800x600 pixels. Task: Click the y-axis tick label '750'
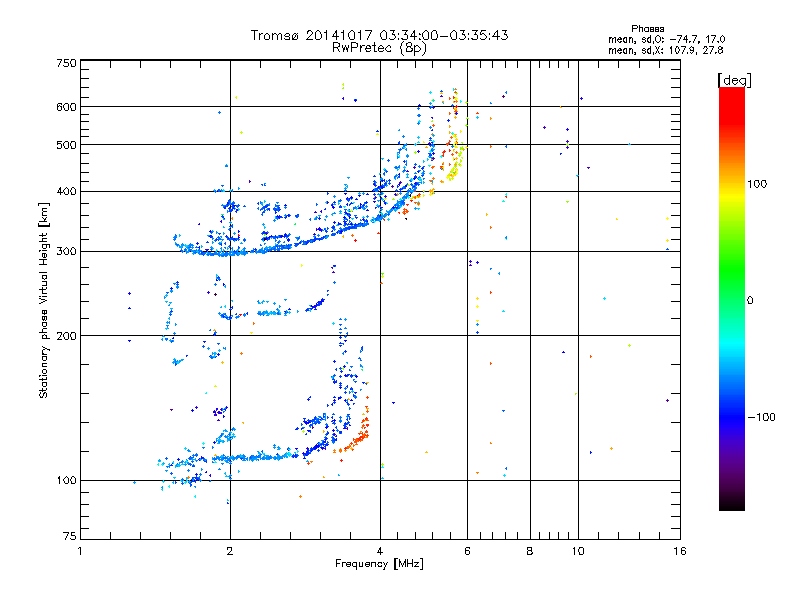tap(66, 63)
